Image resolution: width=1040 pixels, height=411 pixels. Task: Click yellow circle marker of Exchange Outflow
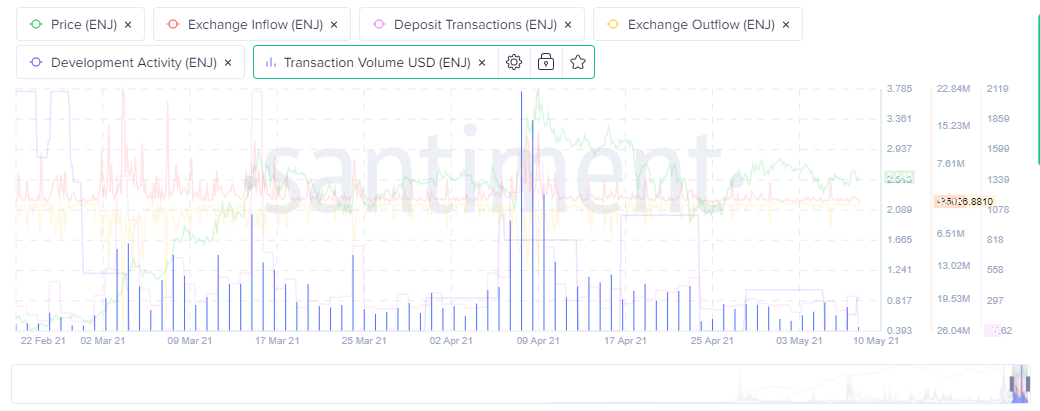(x=614, y=25)
